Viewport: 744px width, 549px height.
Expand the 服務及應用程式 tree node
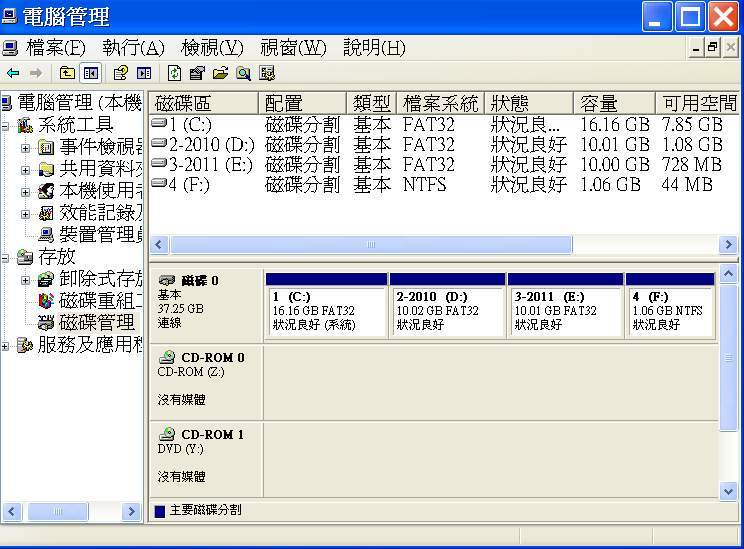click(5, 346)
